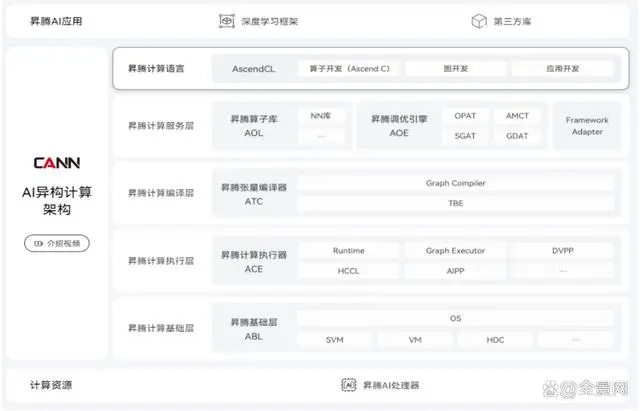Click the Framework Adapter block

click(586, 126)
